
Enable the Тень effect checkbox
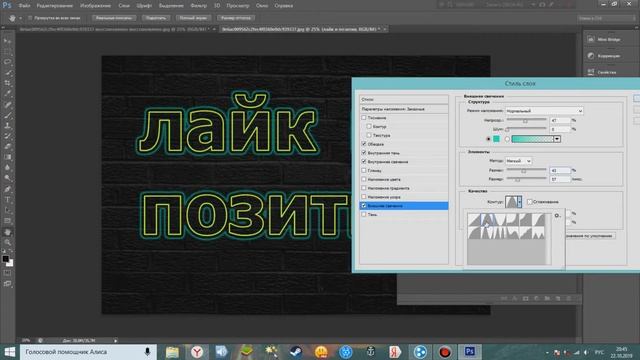(x=364, y=214)
